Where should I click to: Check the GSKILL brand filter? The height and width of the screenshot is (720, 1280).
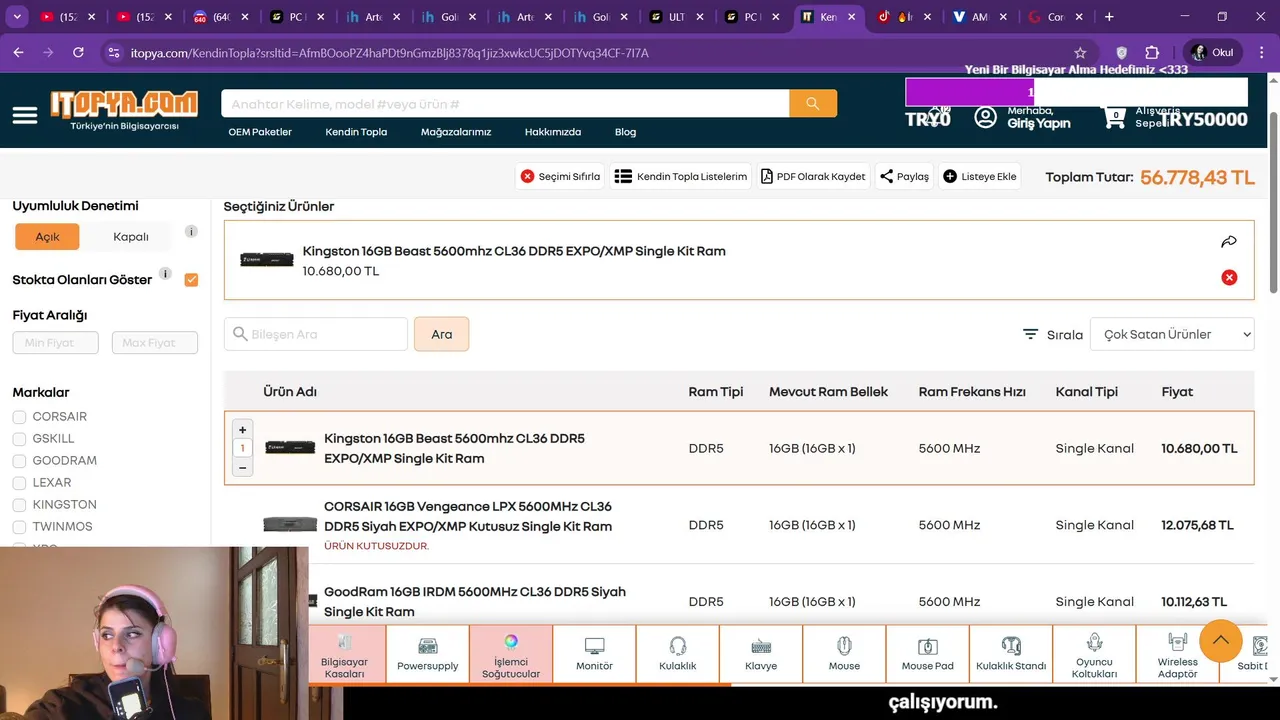[19, 438]
